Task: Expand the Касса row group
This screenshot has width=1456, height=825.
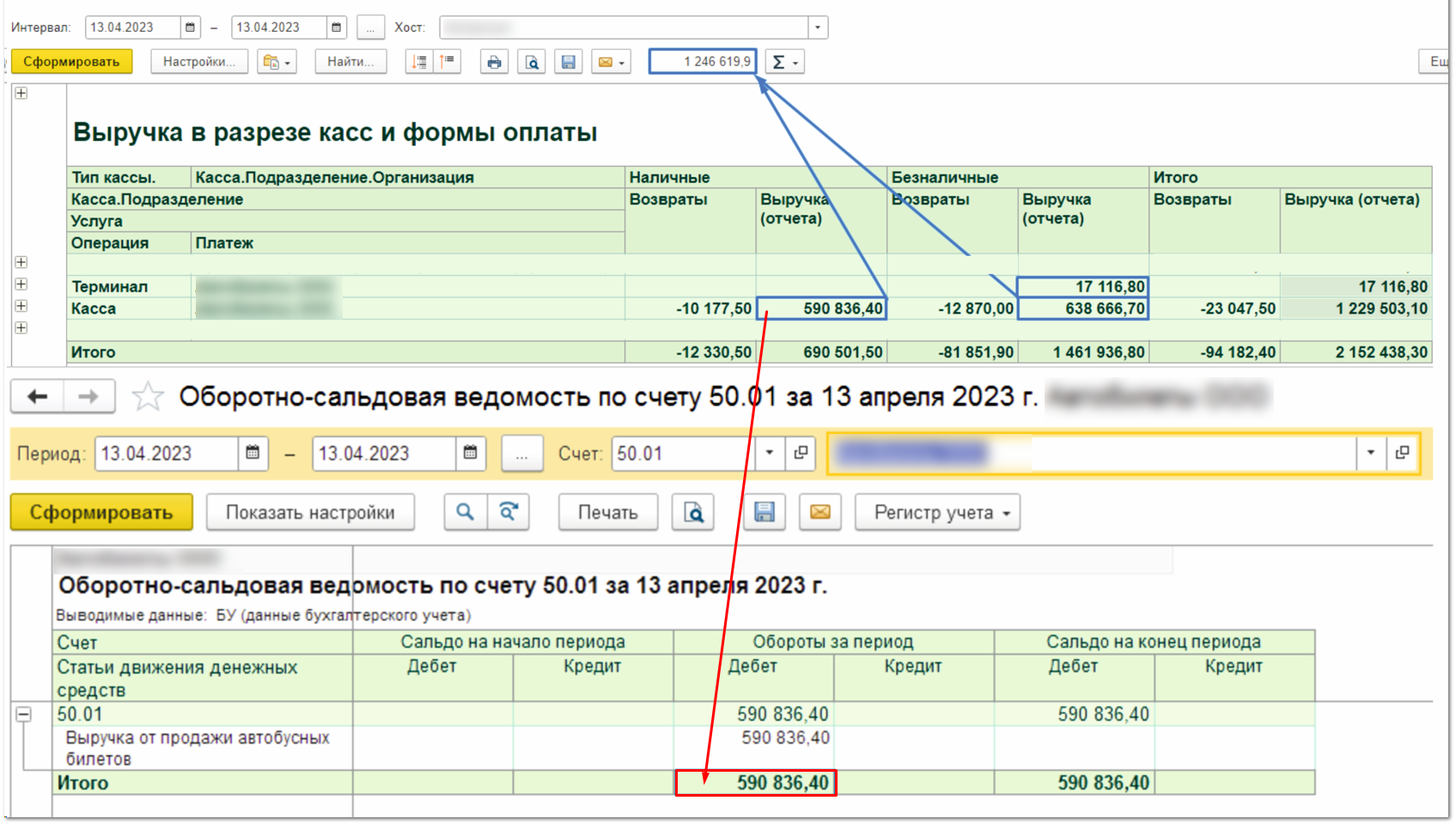Action: click(x=21, y=307)
